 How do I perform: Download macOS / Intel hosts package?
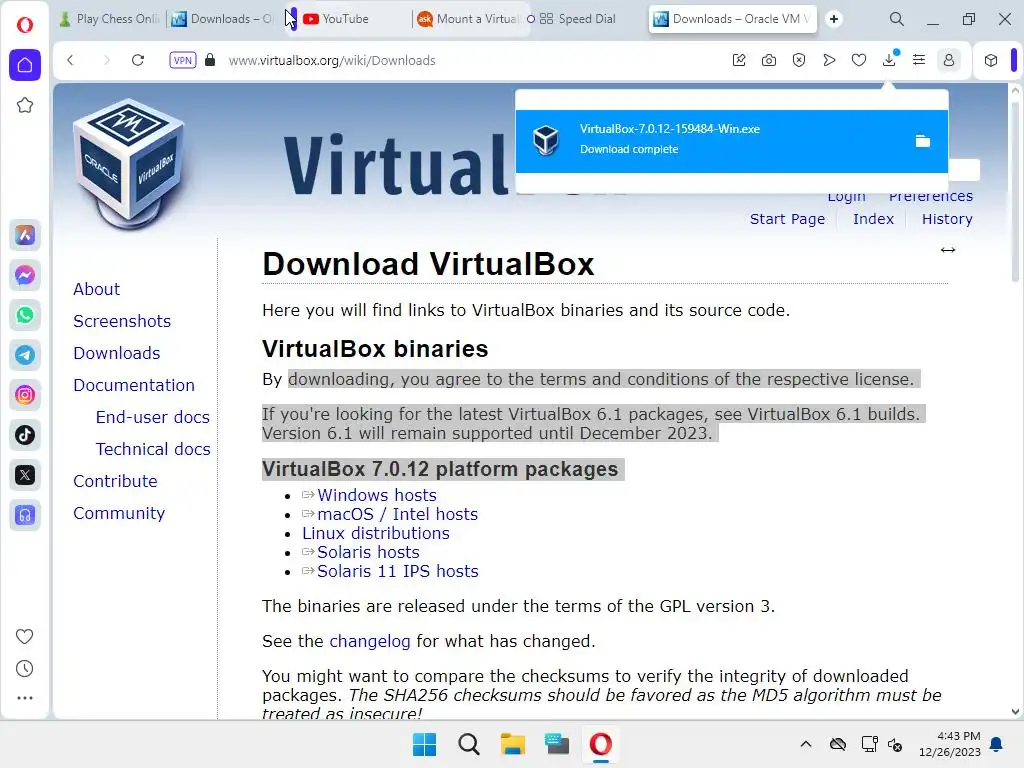(397, 514)
